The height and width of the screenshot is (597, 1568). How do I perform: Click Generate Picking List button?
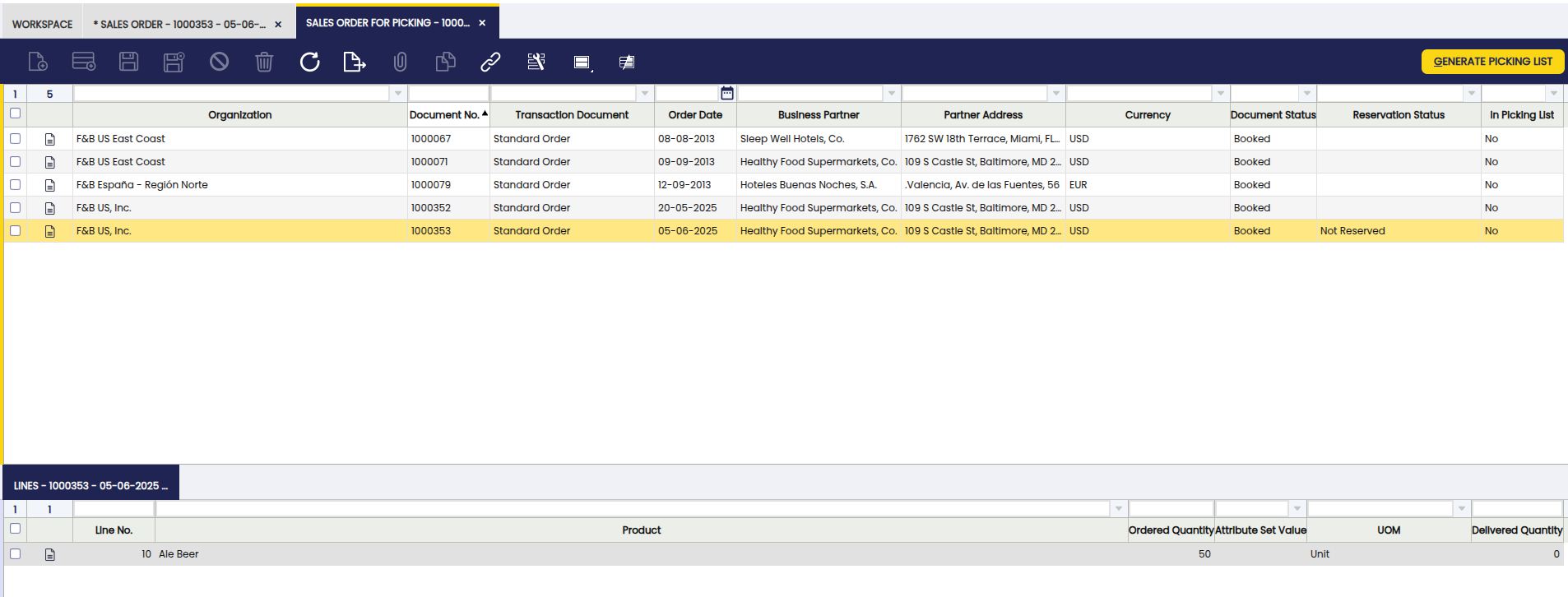(x=1492, y=62)
